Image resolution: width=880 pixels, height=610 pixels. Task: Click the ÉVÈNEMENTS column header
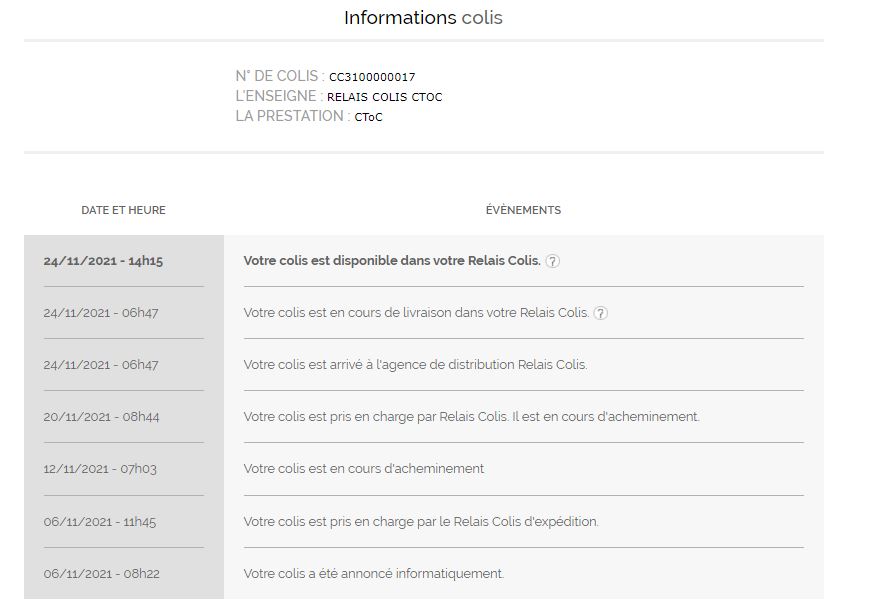523,210
